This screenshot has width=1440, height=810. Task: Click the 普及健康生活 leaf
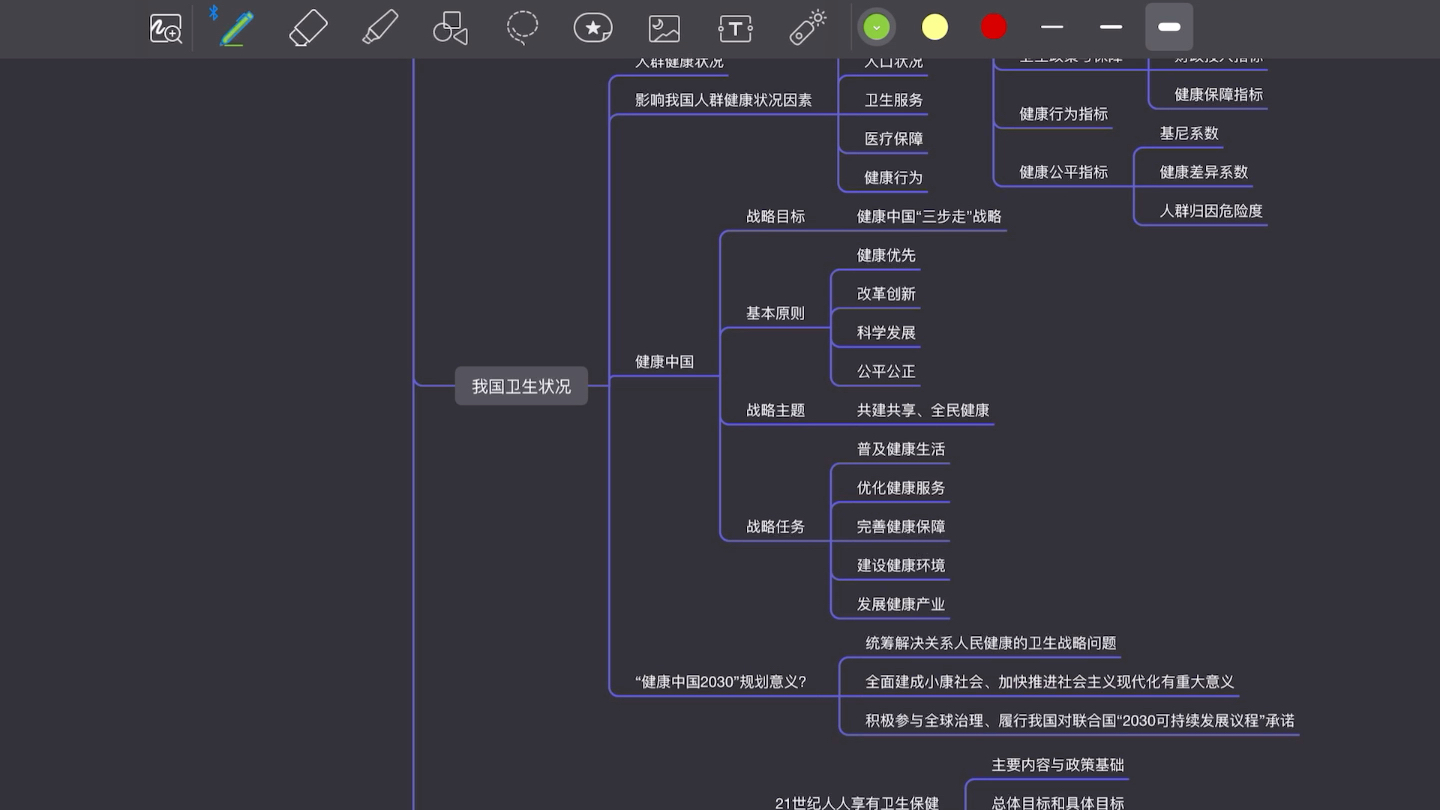click(x=901, y=449)
